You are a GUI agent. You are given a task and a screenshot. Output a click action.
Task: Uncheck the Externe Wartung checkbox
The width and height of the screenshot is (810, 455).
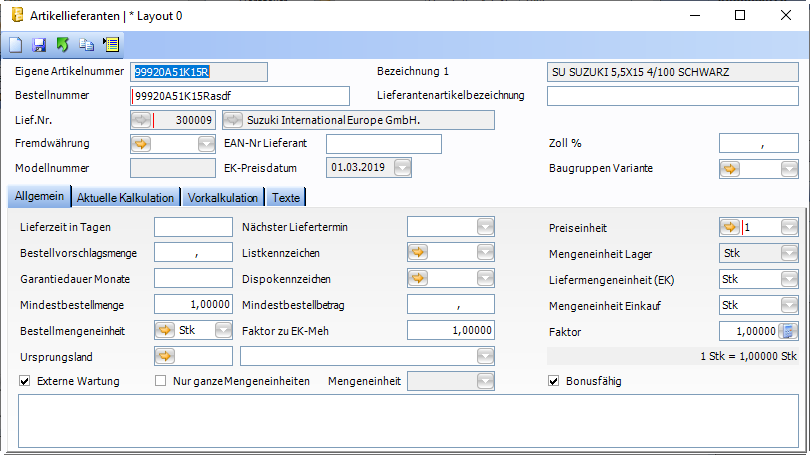(x=26, y=380)
